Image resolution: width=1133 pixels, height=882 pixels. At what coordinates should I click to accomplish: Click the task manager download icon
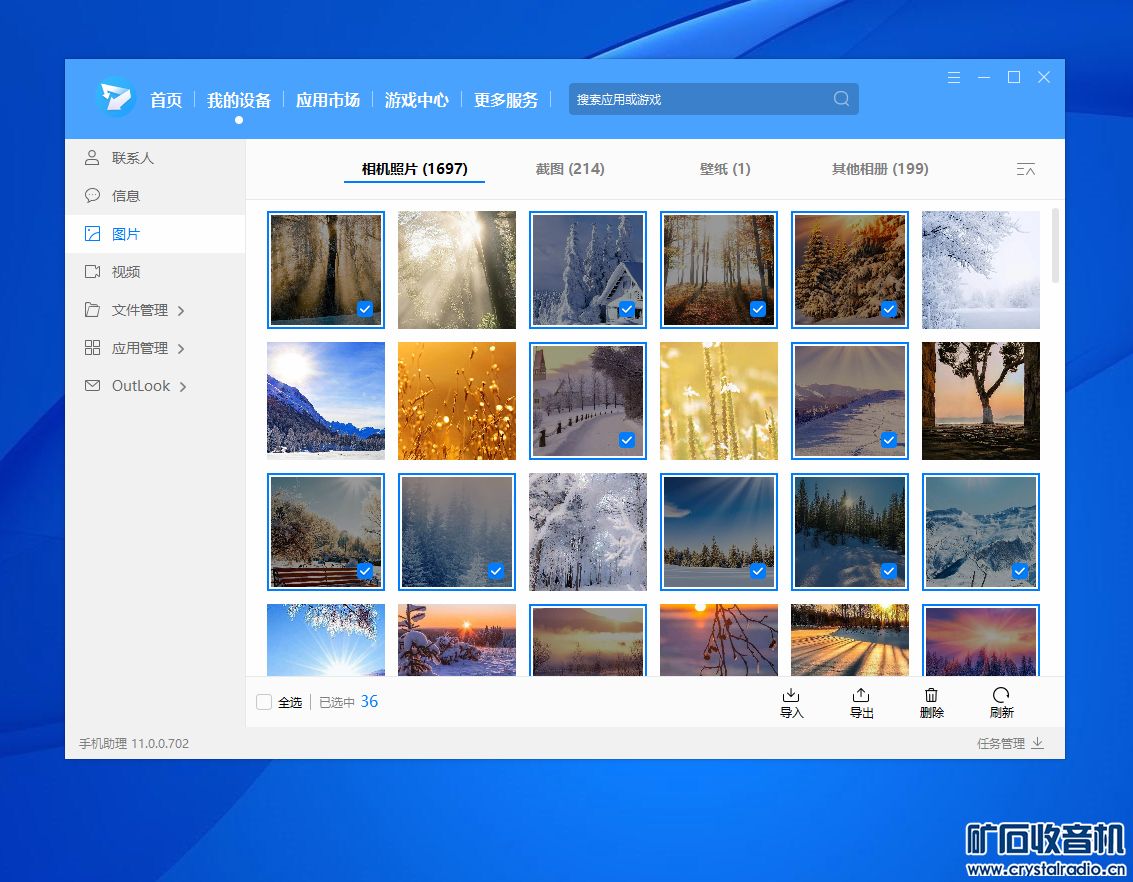pos(1037,743)
